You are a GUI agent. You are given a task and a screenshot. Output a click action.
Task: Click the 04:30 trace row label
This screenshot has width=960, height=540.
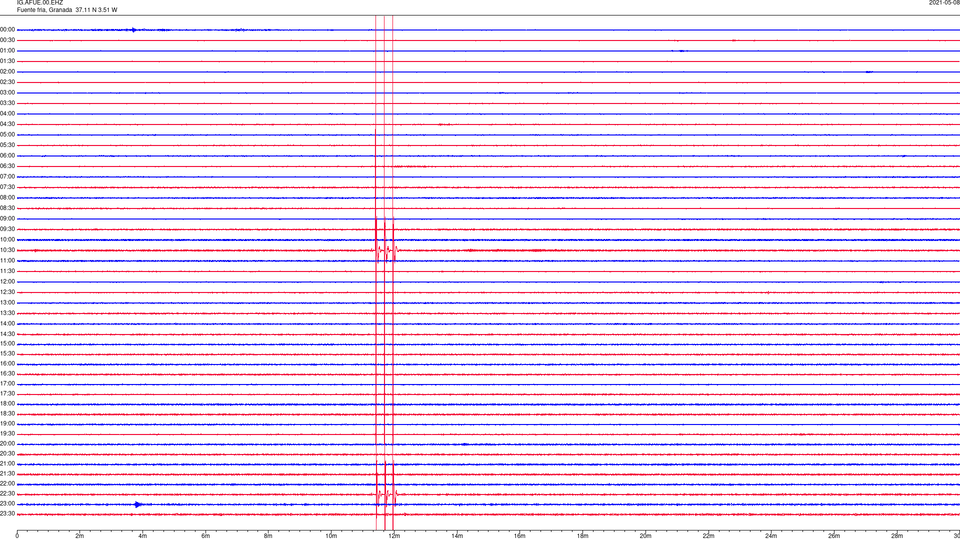(7, 124)
